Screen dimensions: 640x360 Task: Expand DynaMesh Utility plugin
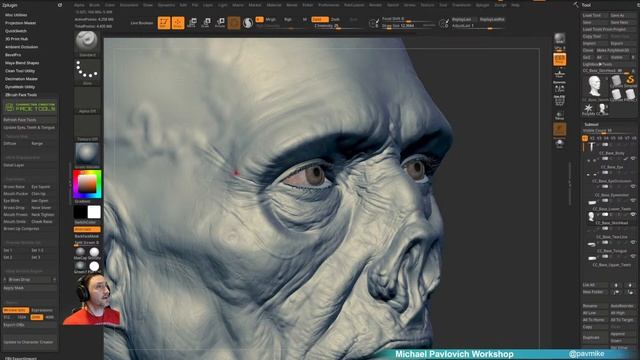[x=20, y=87]
